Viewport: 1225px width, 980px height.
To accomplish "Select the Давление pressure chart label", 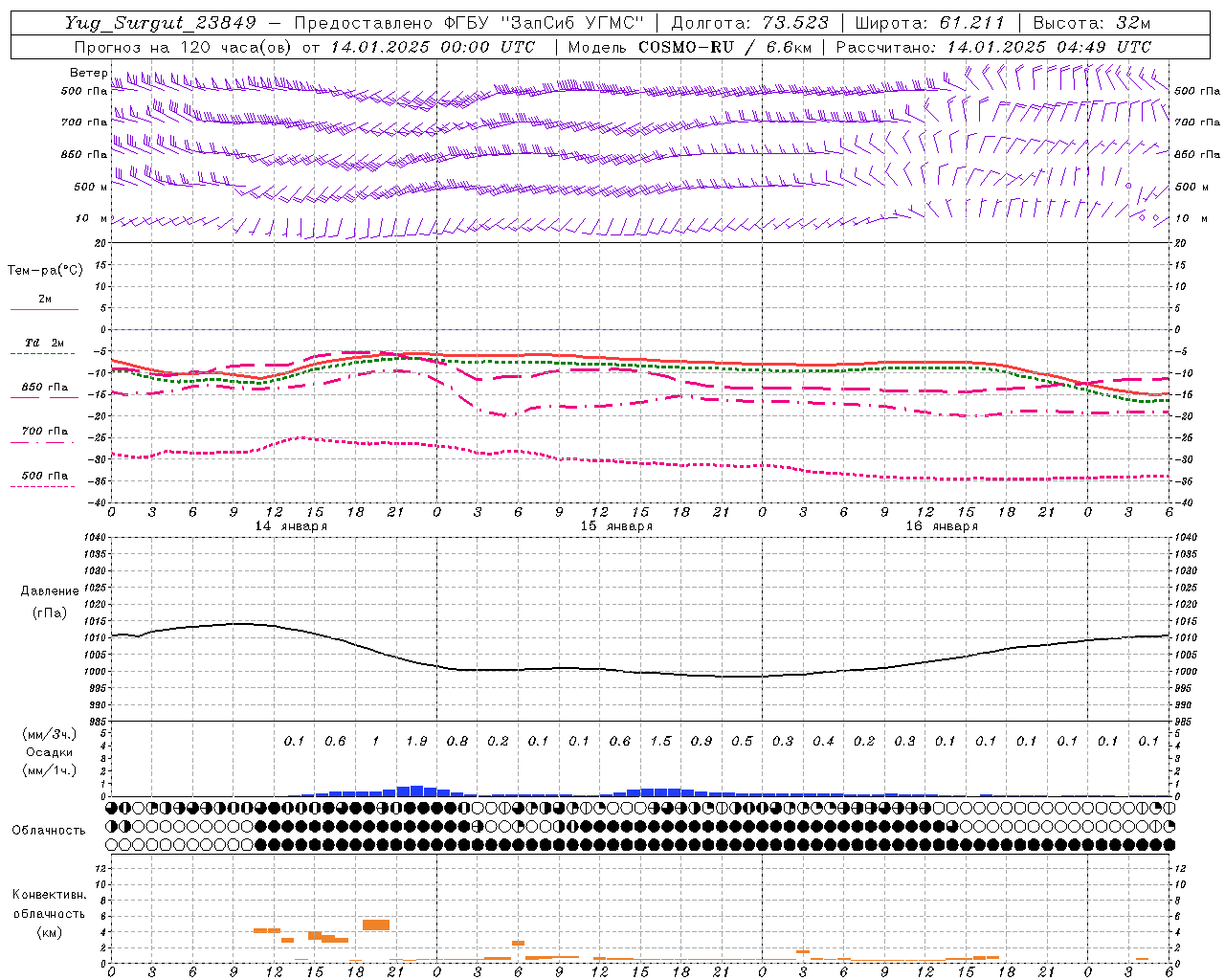I will point(50,591).
